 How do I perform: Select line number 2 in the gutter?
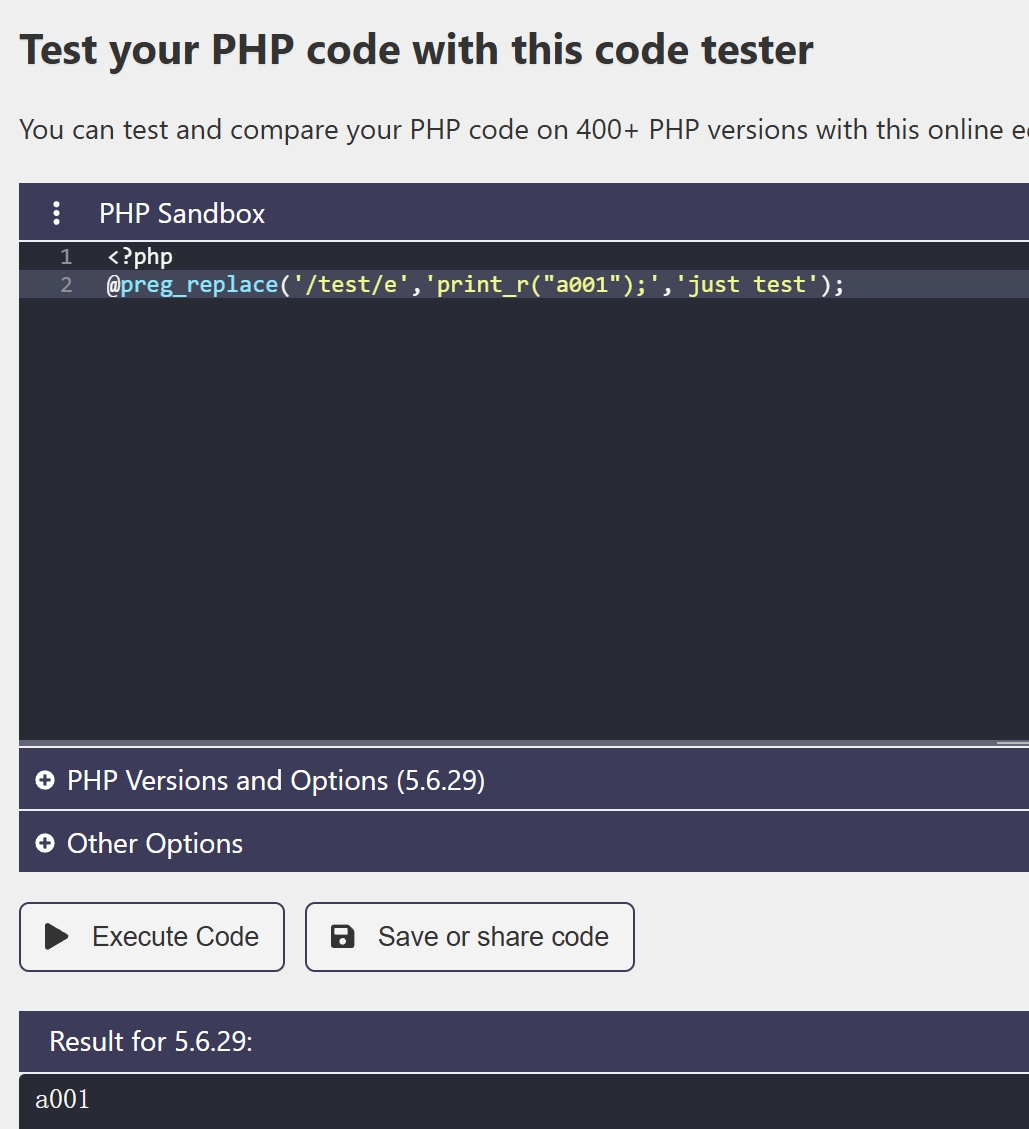click(66, 285)
